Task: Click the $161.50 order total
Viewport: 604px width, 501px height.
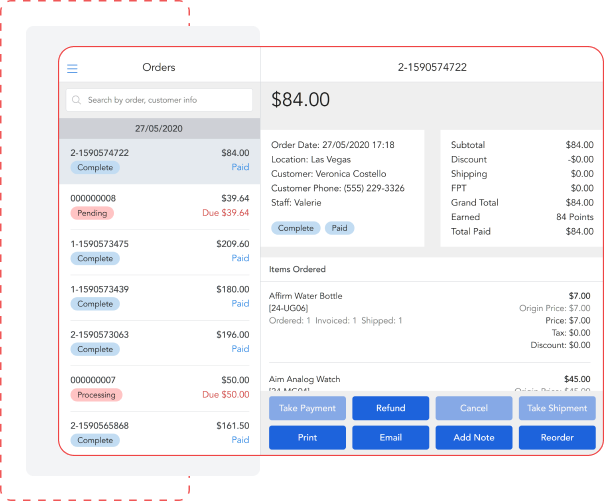Action: 233,426
